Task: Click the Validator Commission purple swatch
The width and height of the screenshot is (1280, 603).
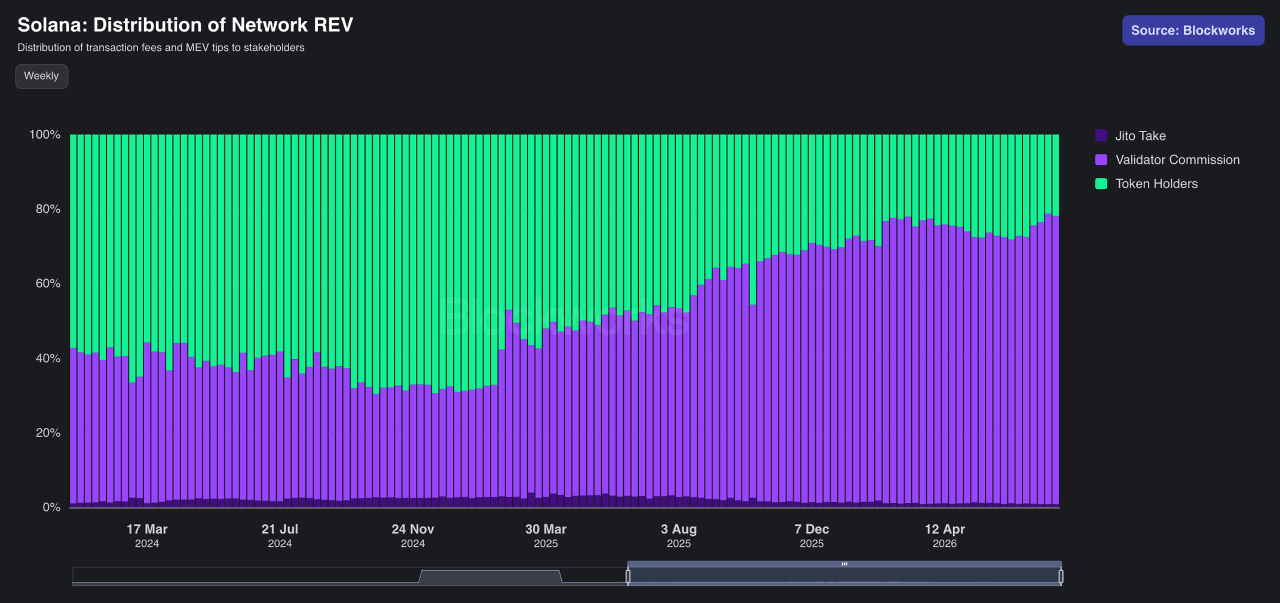Action: (1101, 160)
